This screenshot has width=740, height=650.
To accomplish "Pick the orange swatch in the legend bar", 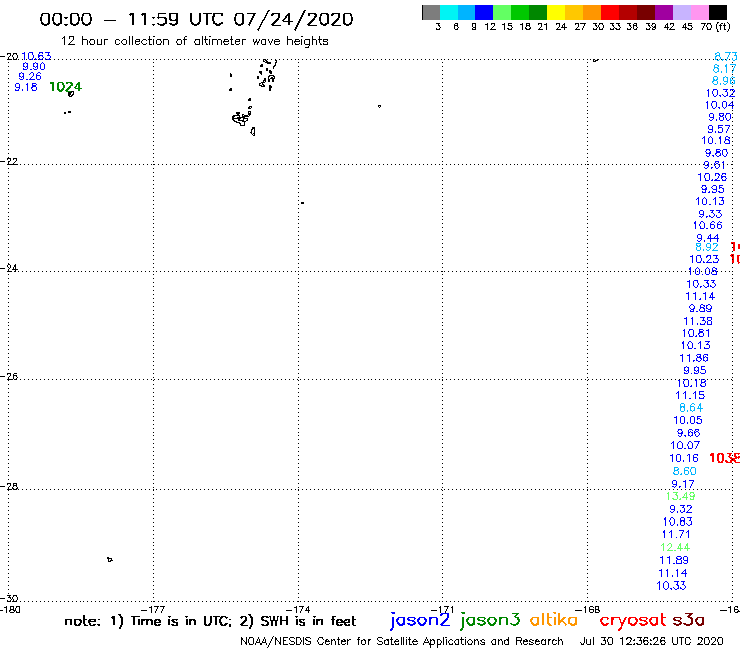I will point(592,12).
